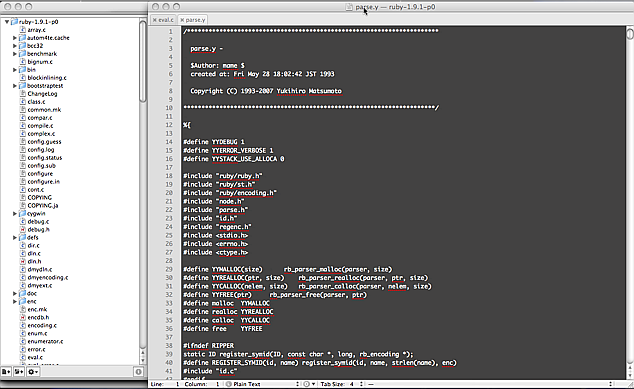Select configure.in in the file tree
634x389 pixels.
click(x=44, y=182)
